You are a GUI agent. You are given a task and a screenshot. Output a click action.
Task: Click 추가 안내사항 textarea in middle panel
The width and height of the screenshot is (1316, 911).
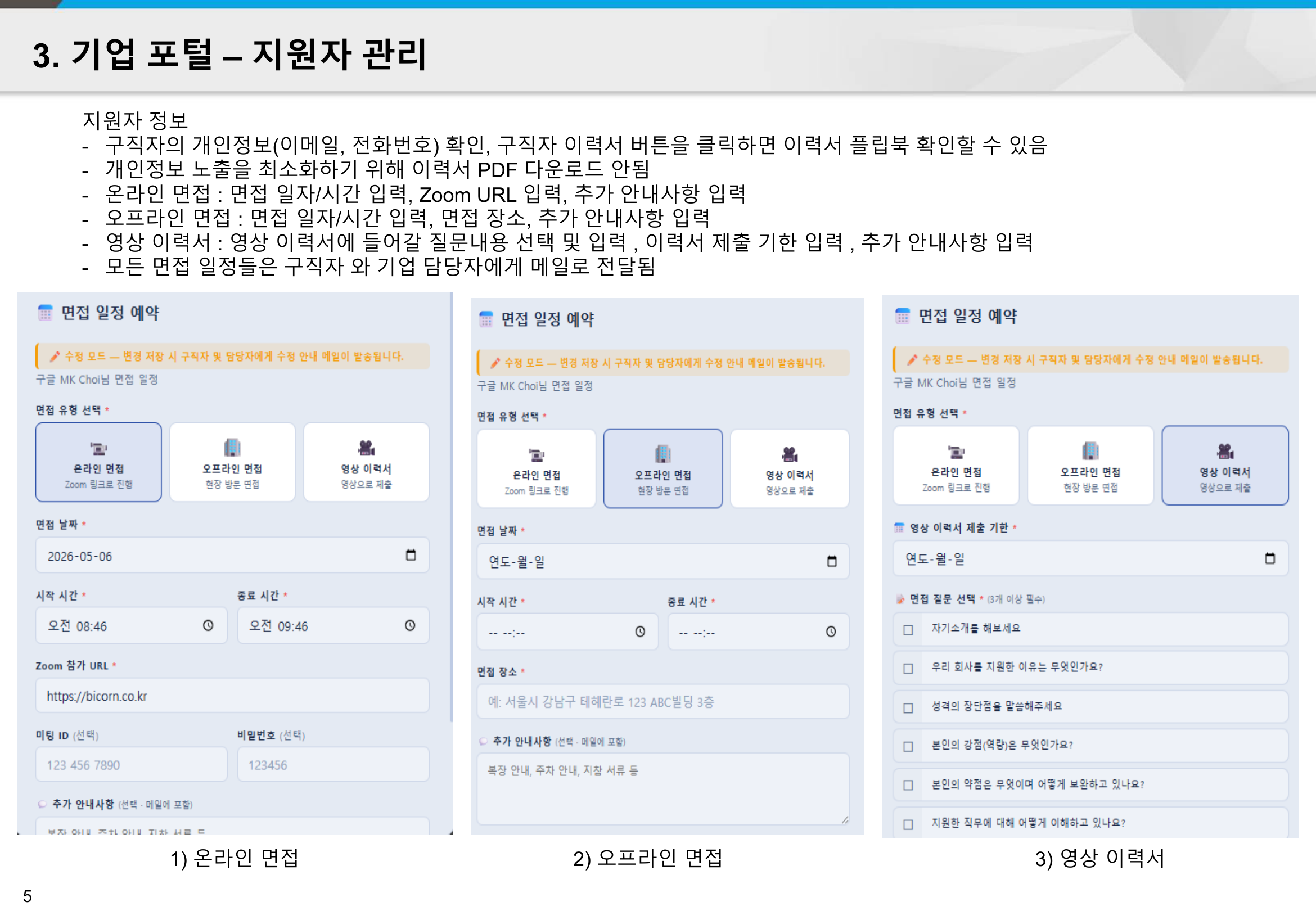[663, 789]
